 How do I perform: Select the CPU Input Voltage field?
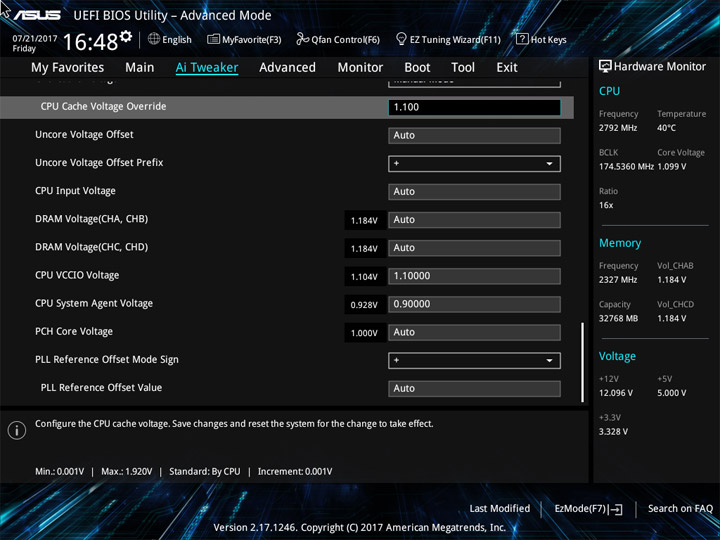[474, 191]
